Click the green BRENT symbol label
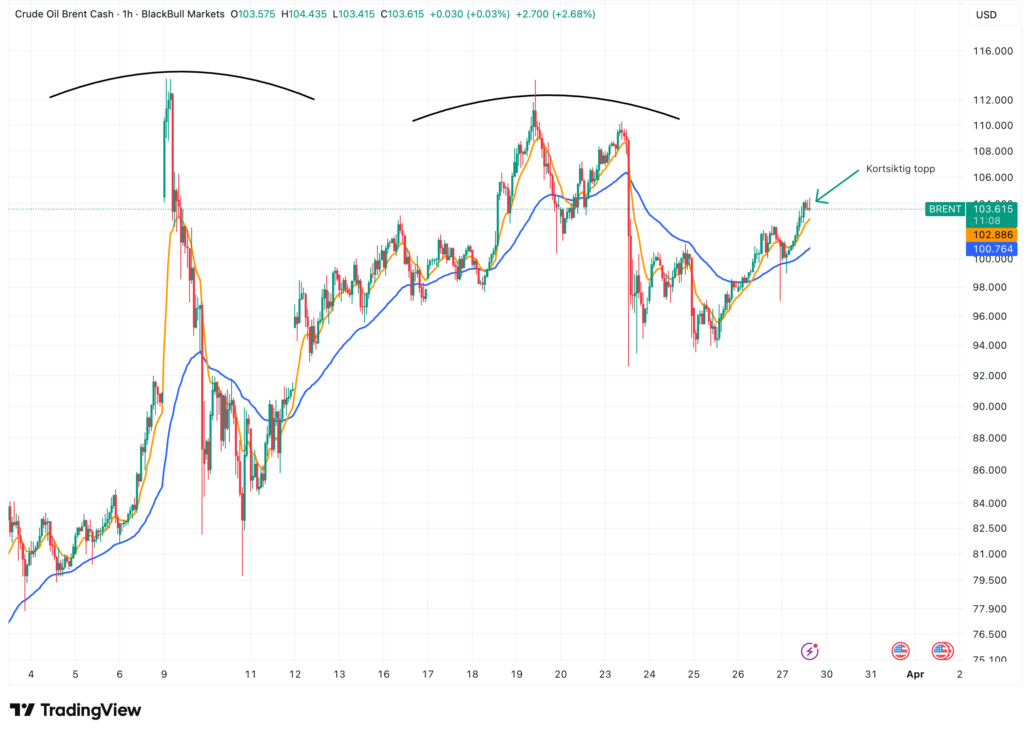The width and height of the screenshot is (1030, 735). [945, 209]
